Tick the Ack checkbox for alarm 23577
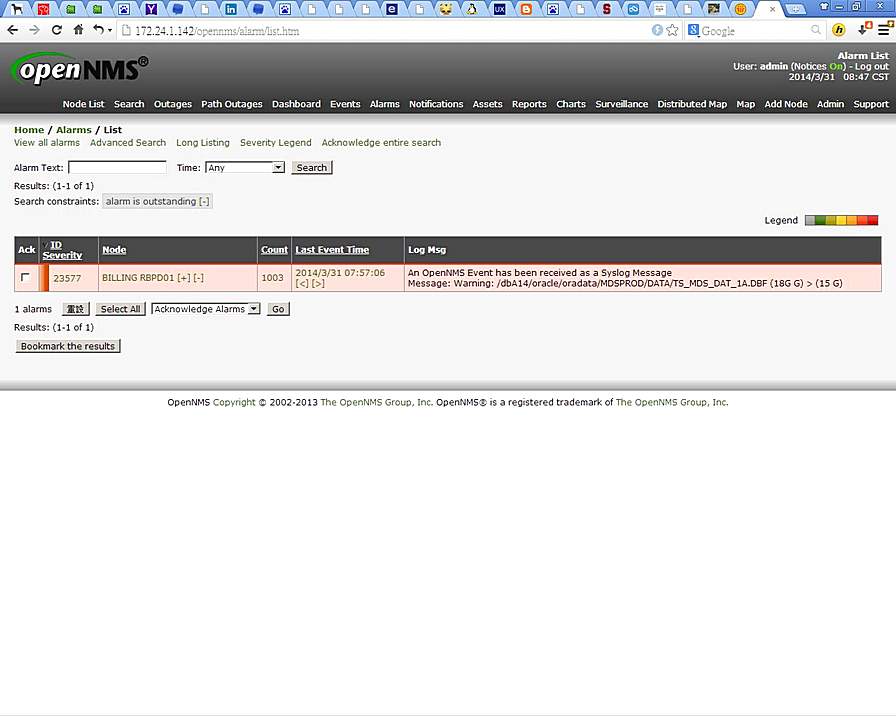896x717 pixels. [25, 277]
